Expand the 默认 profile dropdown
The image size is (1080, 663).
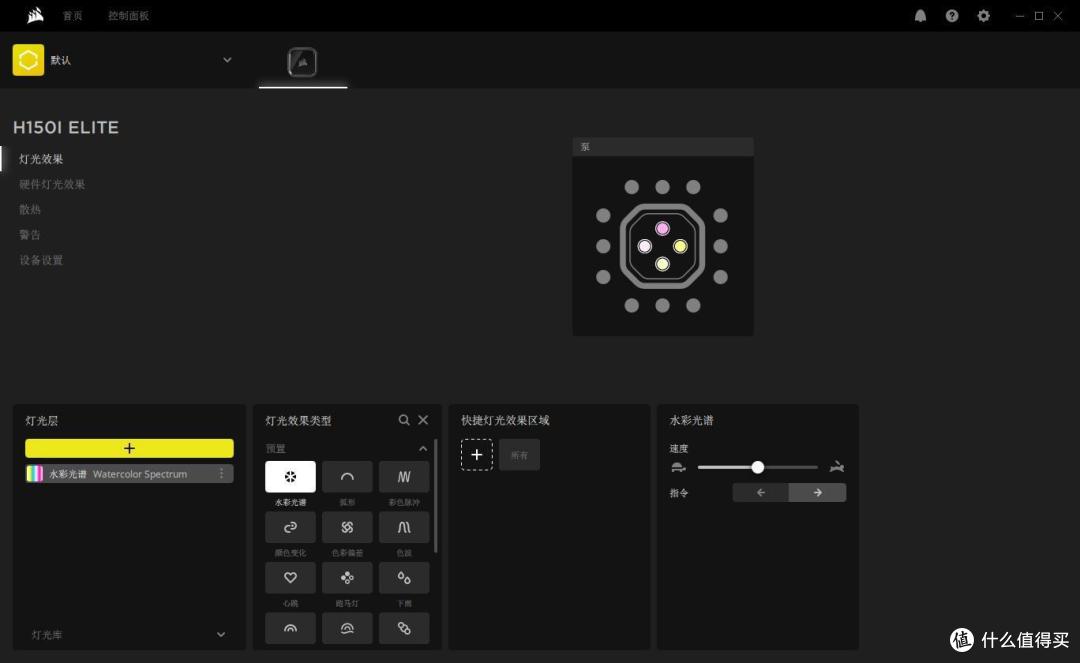pyautogui.click(x=227, y=60)
